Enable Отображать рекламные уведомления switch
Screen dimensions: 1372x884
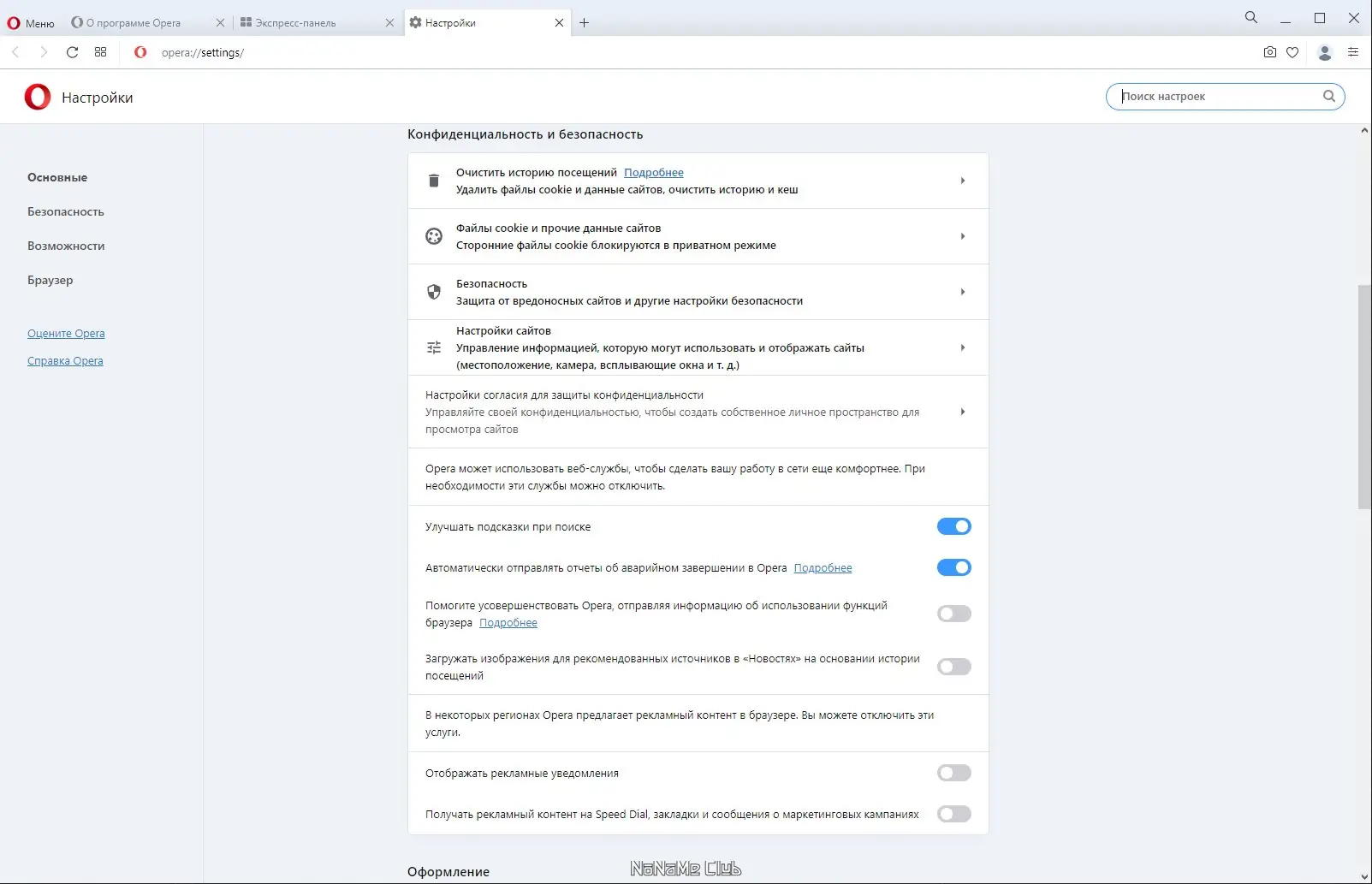pyautogui.click(x=954, y=773)
